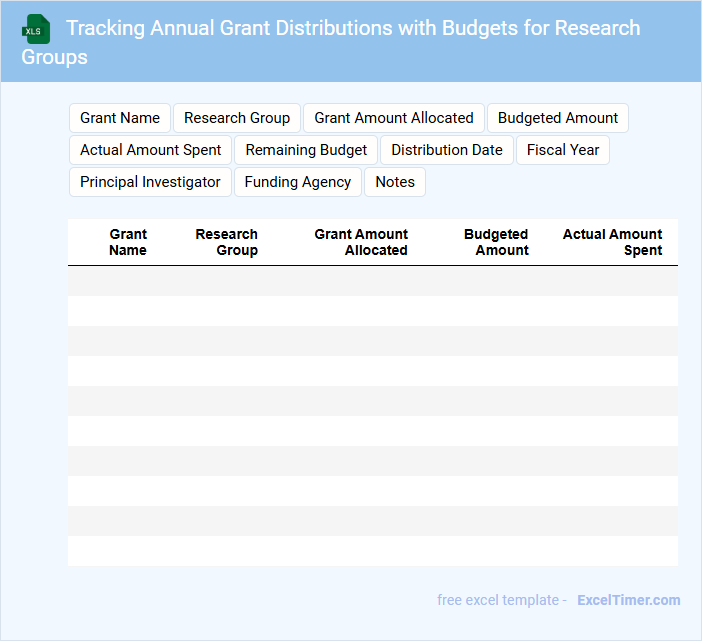Image resolution: width=702 pixels, height=641 pixels.
Task: Click the first empty table row
Action: [x=372, y=281]
